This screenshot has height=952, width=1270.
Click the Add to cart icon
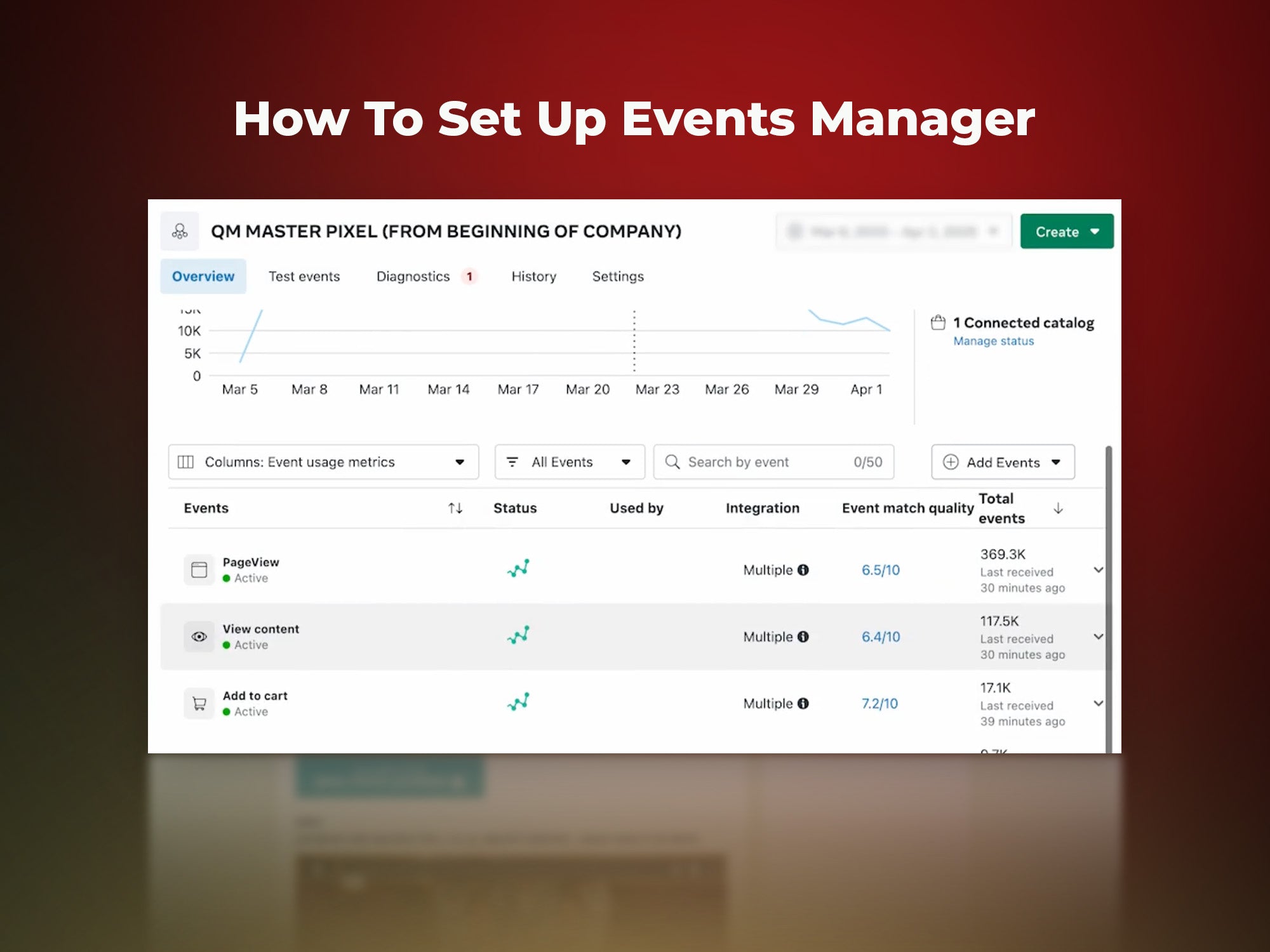pos(199,703)
